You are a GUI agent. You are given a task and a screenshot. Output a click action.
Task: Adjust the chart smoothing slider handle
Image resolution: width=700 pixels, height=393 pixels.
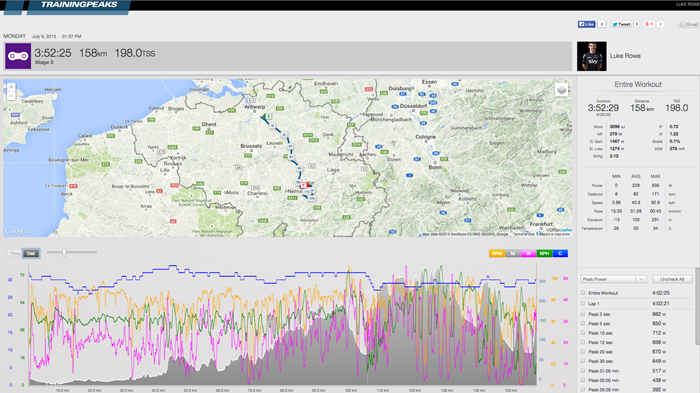tap(64, 253)
